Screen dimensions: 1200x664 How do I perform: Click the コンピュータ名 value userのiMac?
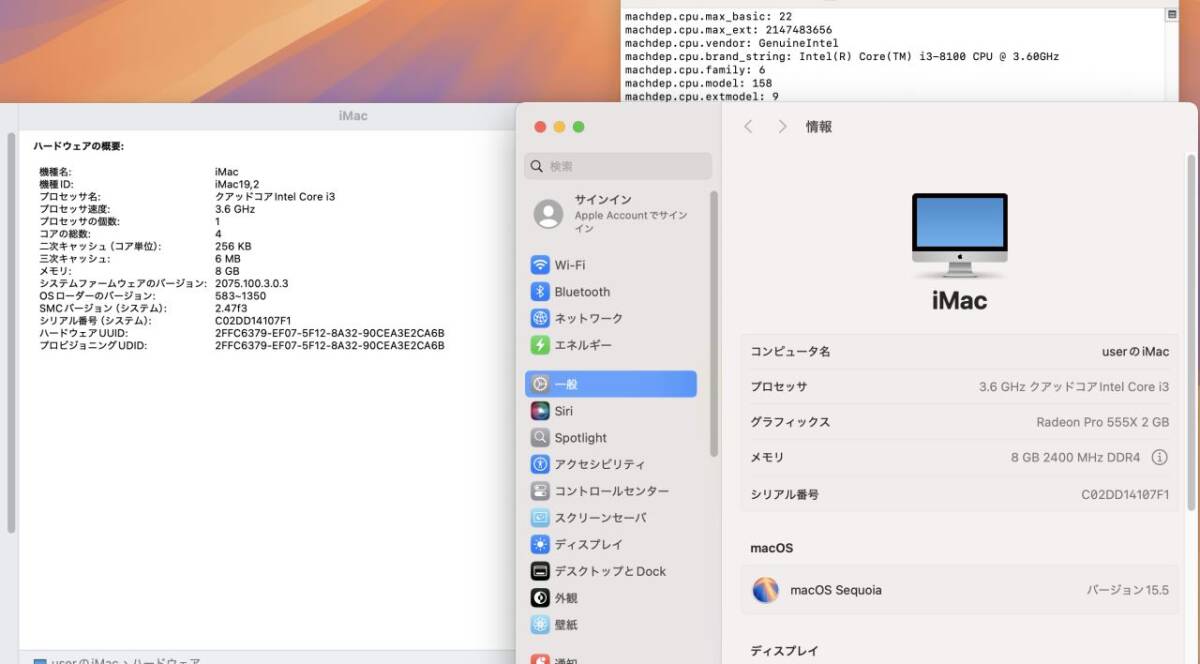tap(1135, 352)
